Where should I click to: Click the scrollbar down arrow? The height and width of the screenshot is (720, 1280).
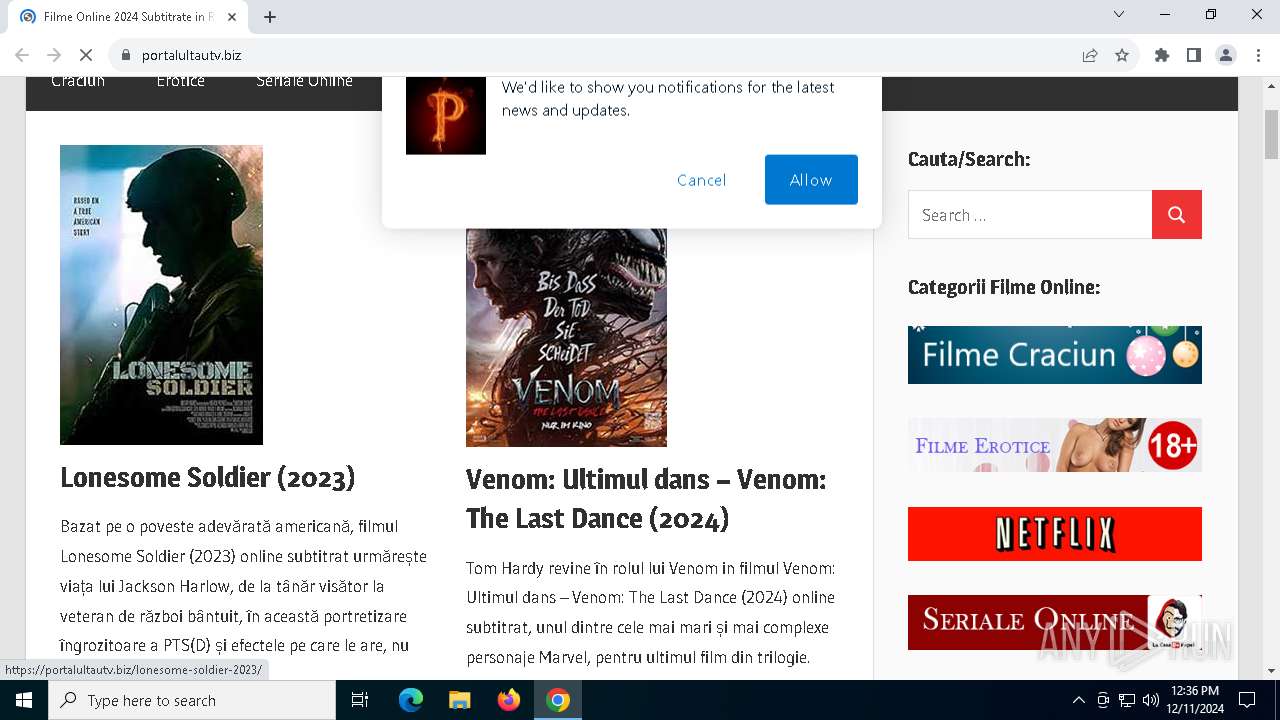pyautogui.click(x=1272, y=671)
